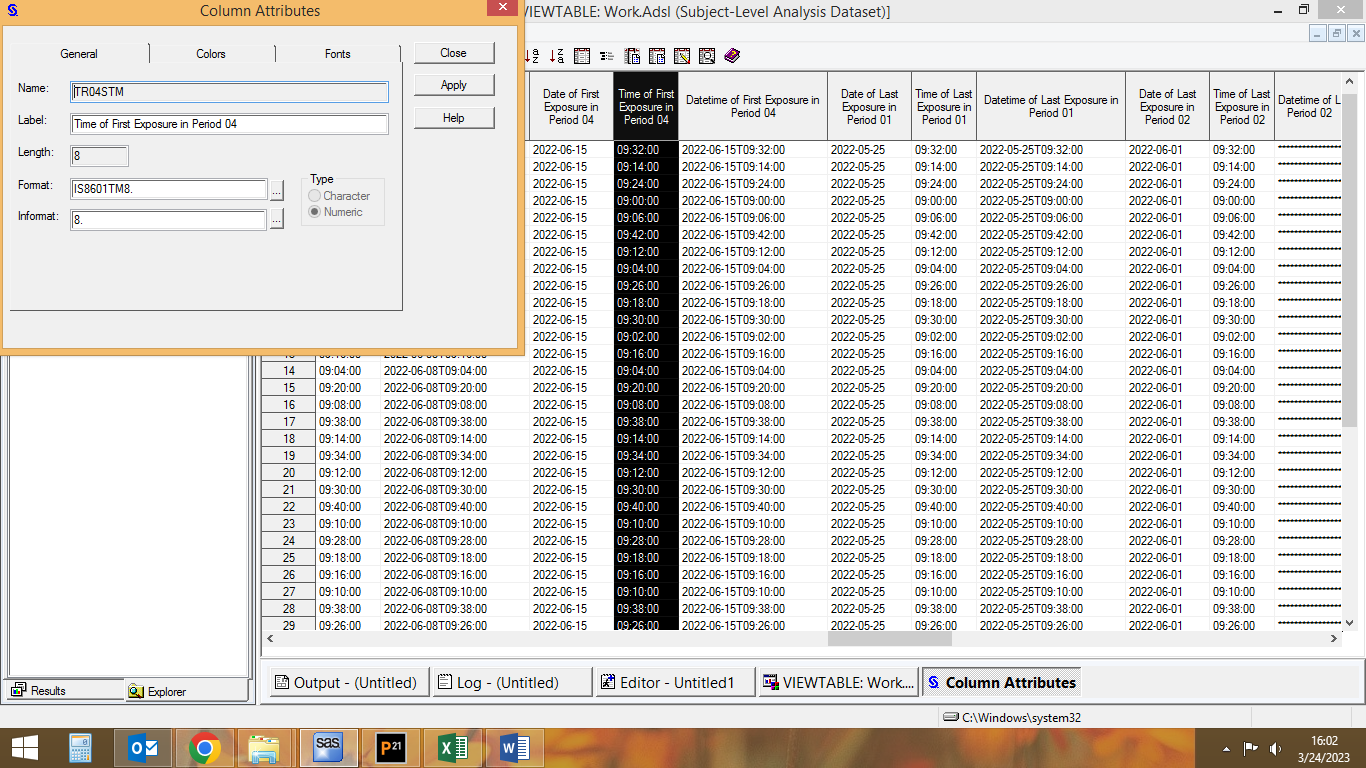Screen dimensions: 1366x768
Task: Switch to the Explorer tab
Action: point(186,690)
